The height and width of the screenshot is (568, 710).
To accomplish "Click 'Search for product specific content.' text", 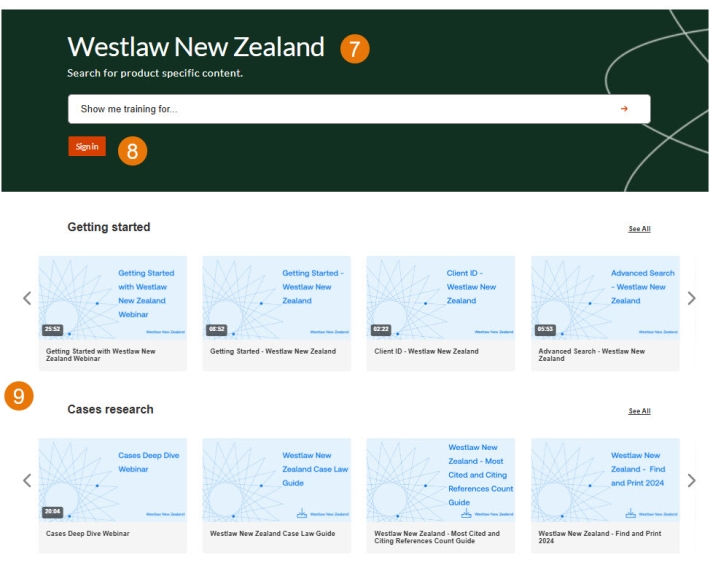I will click(x=155, y=73).
